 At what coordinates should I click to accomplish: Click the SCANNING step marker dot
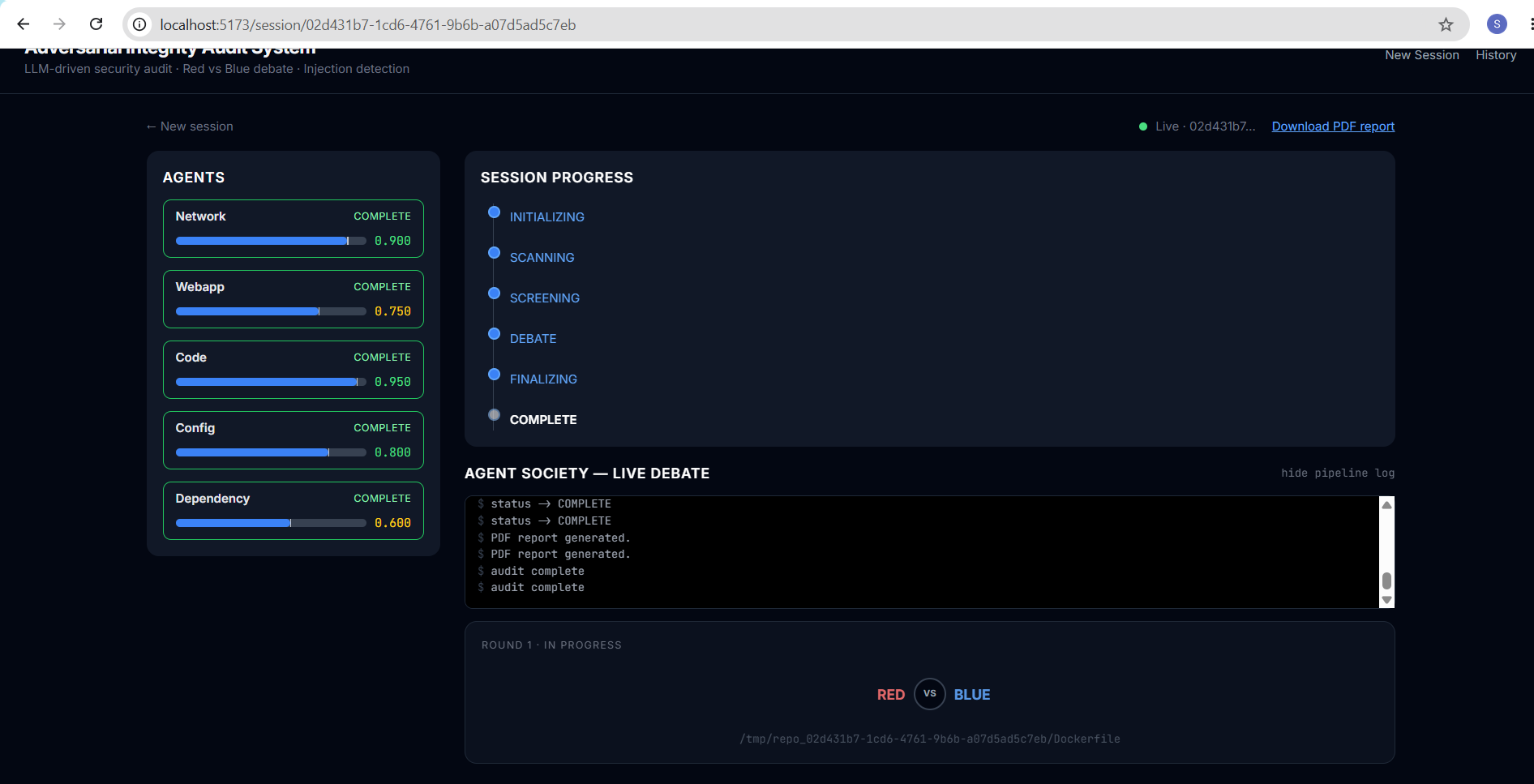(494, 253)
